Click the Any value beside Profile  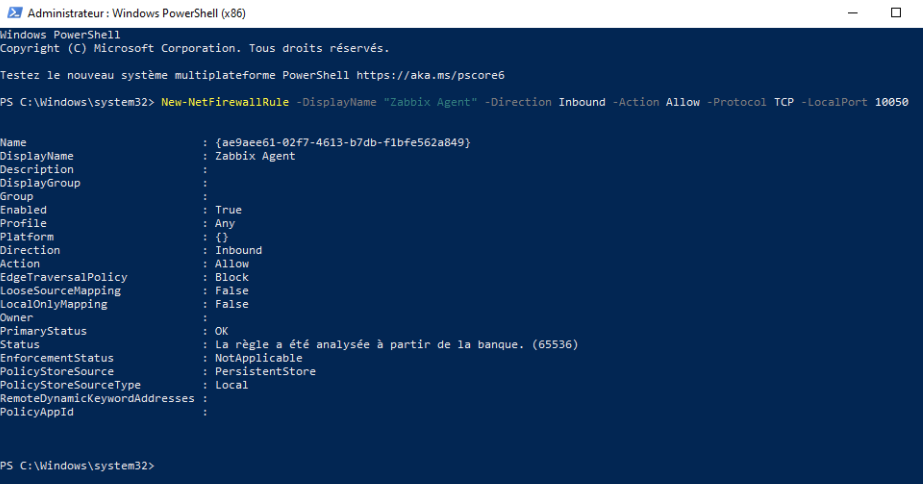click(225, 223)
